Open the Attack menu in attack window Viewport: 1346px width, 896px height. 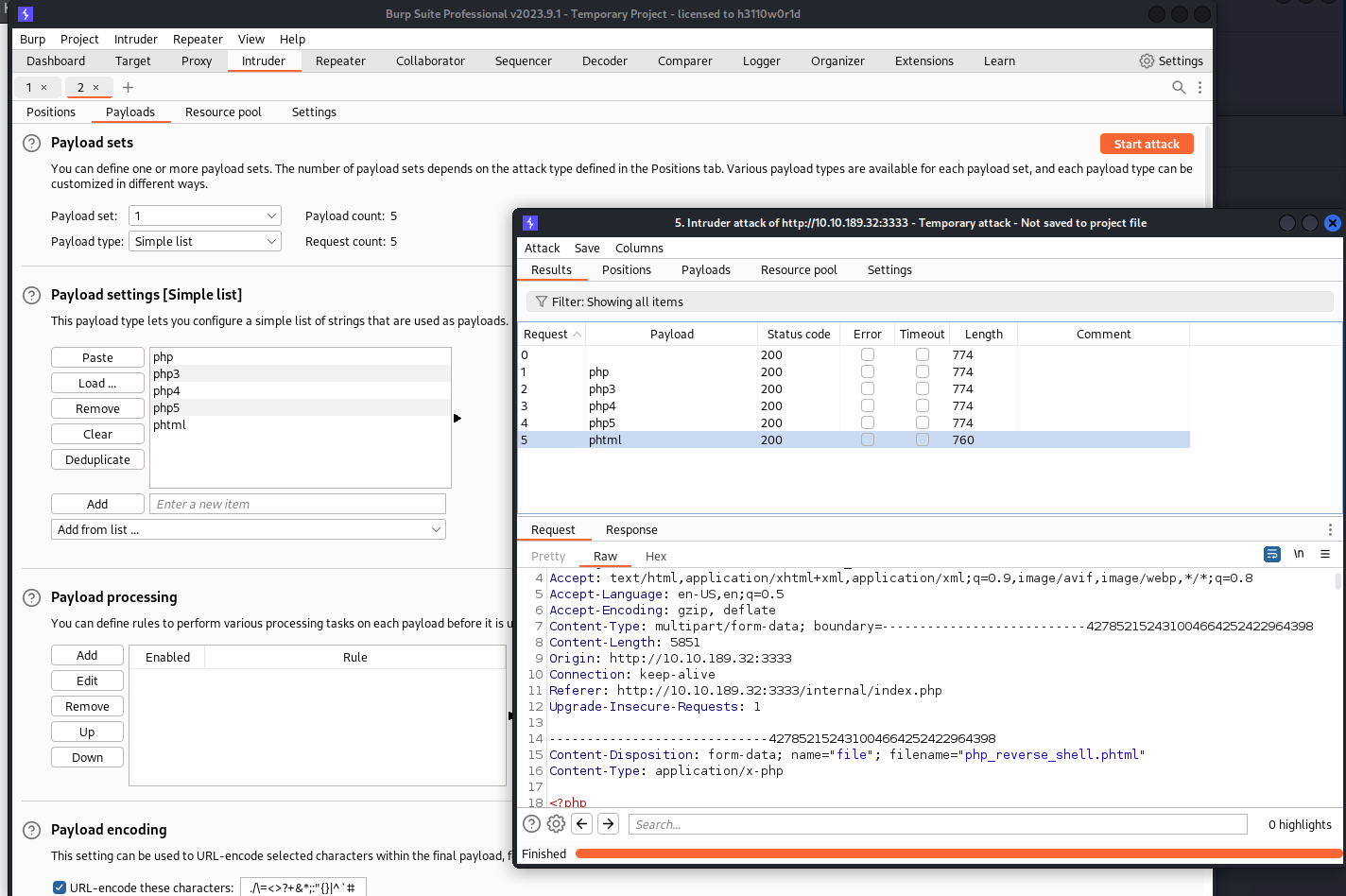[543, 248]
